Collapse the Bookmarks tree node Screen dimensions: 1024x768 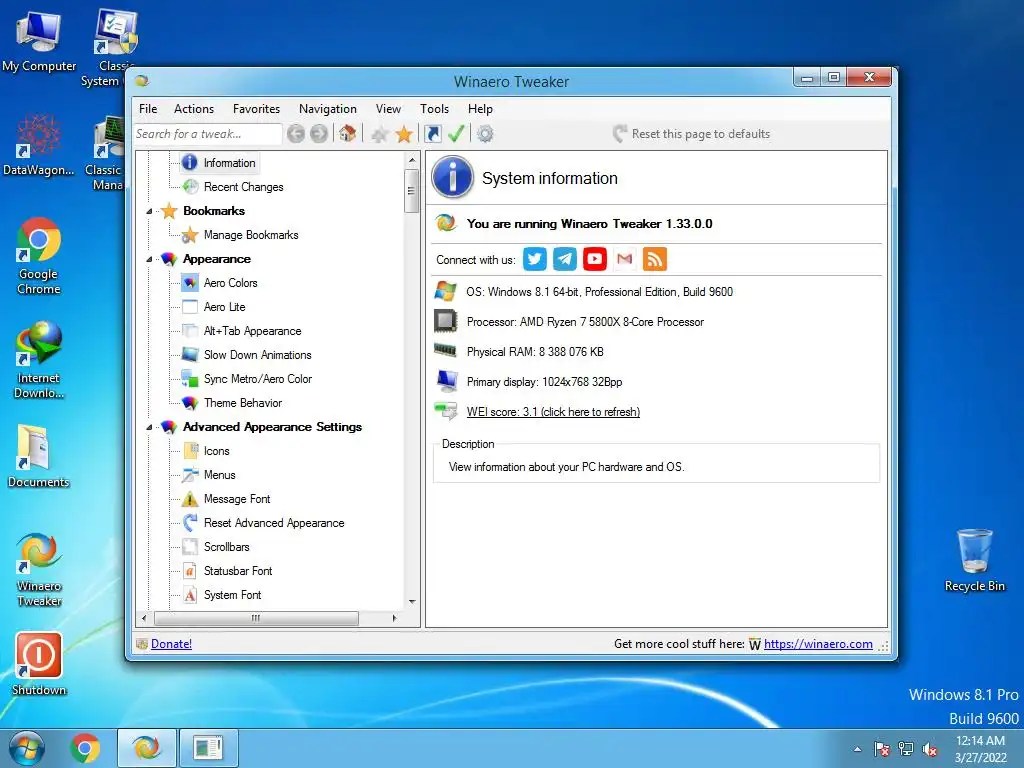coord(149,211)
